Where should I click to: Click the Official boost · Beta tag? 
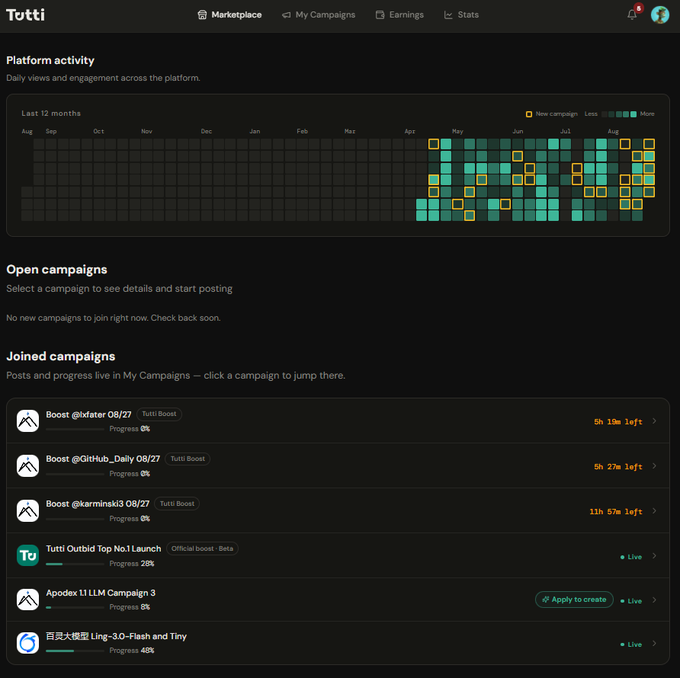tap(202, 548)
